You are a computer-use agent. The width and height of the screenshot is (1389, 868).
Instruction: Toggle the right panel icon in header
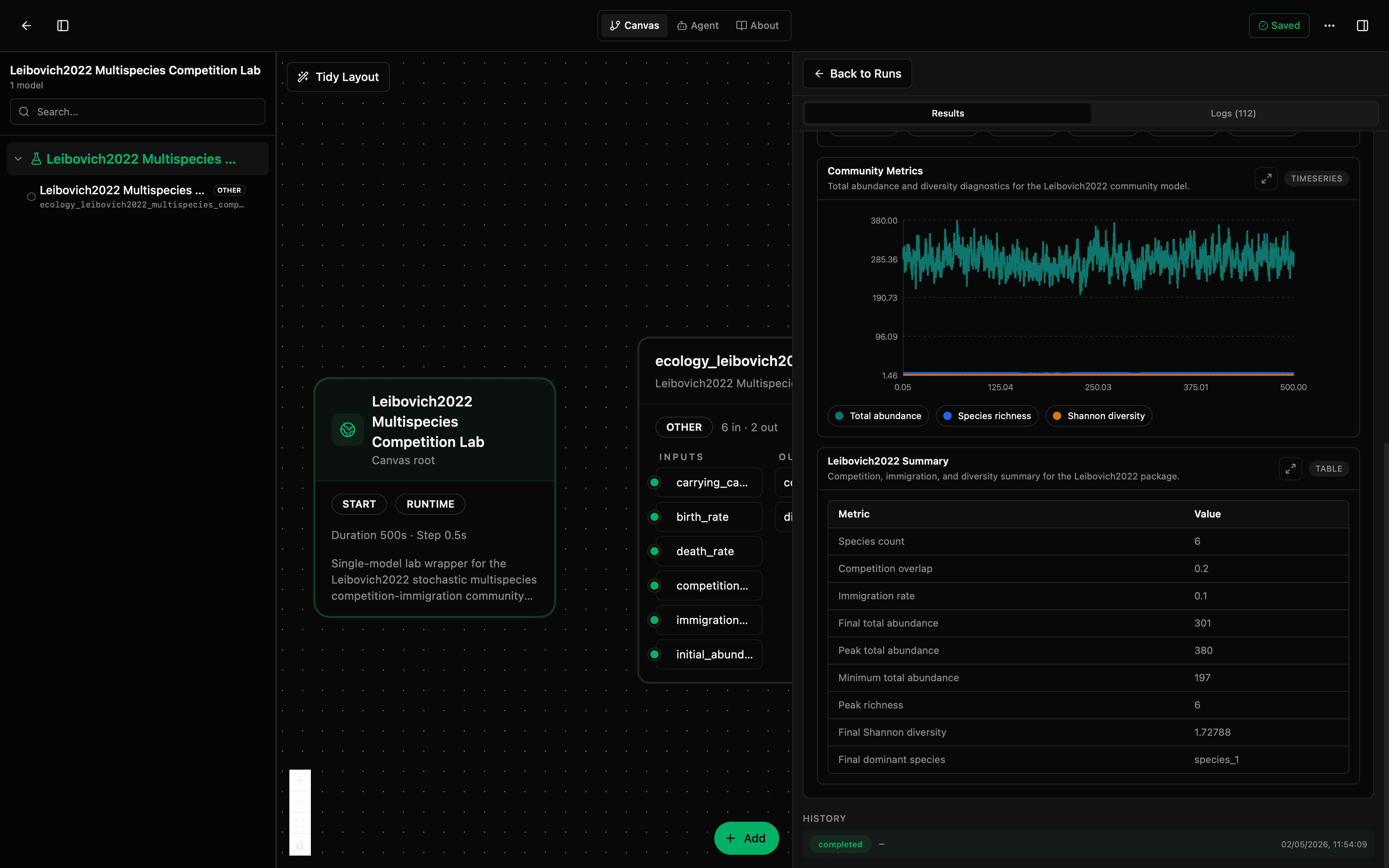(x=1362, y=25)
